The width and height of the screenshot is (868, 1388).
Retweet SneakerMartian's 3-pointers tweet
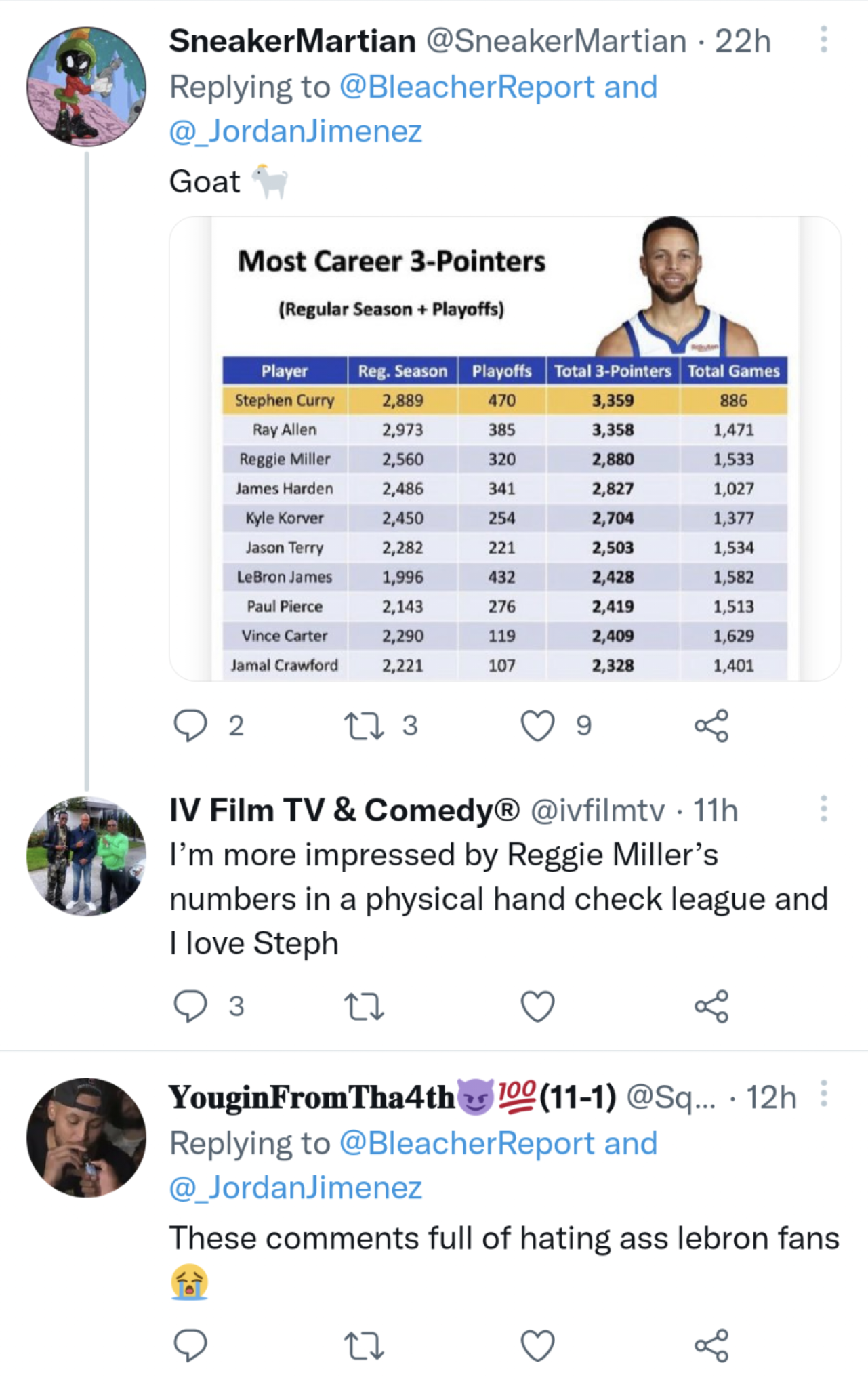pos(365,726)
